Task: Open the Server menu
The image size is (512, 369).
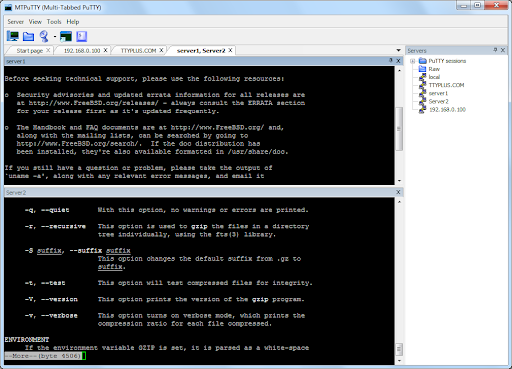Action: pyautogui.click(x=15, y=22)
